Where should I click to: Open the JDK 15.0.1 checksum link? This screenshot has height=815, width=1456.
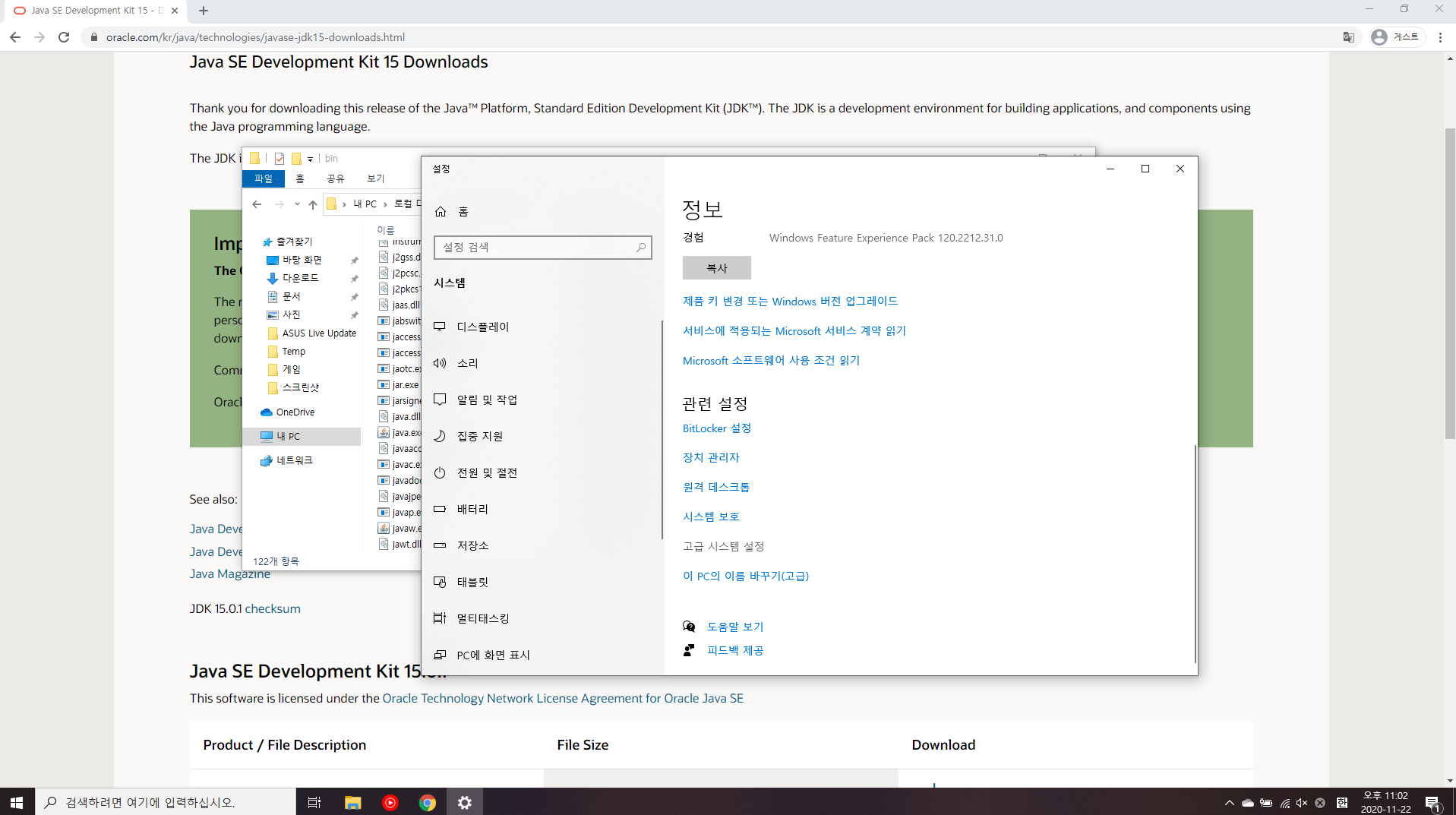(273, 609)
